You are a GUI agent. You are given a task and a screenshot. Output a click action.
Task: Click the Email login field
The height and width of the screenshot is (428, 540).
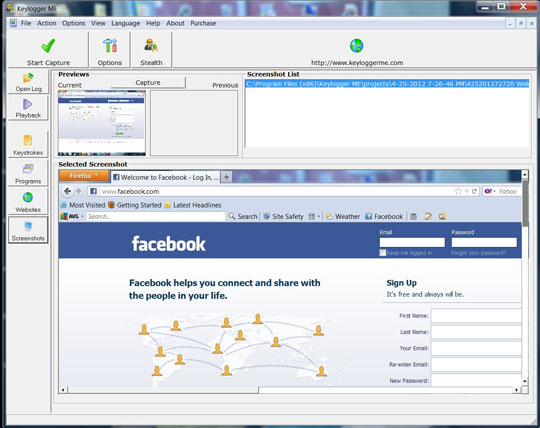(412, 242)
